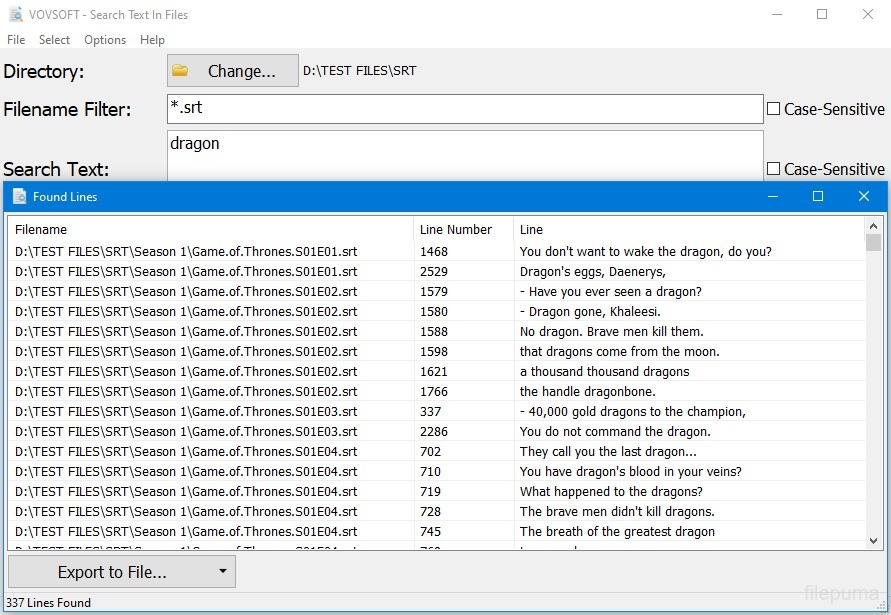Sort results by Filename column header

tap(41, 230)
